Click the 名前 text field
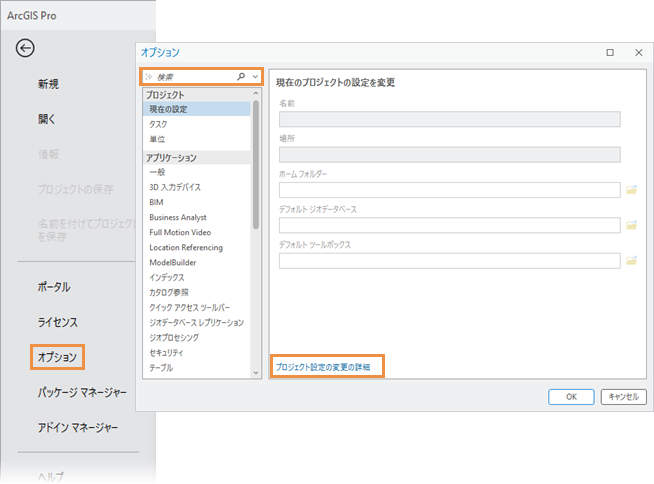The height and width of the screenshot is (484, 654). click(450, 119)
